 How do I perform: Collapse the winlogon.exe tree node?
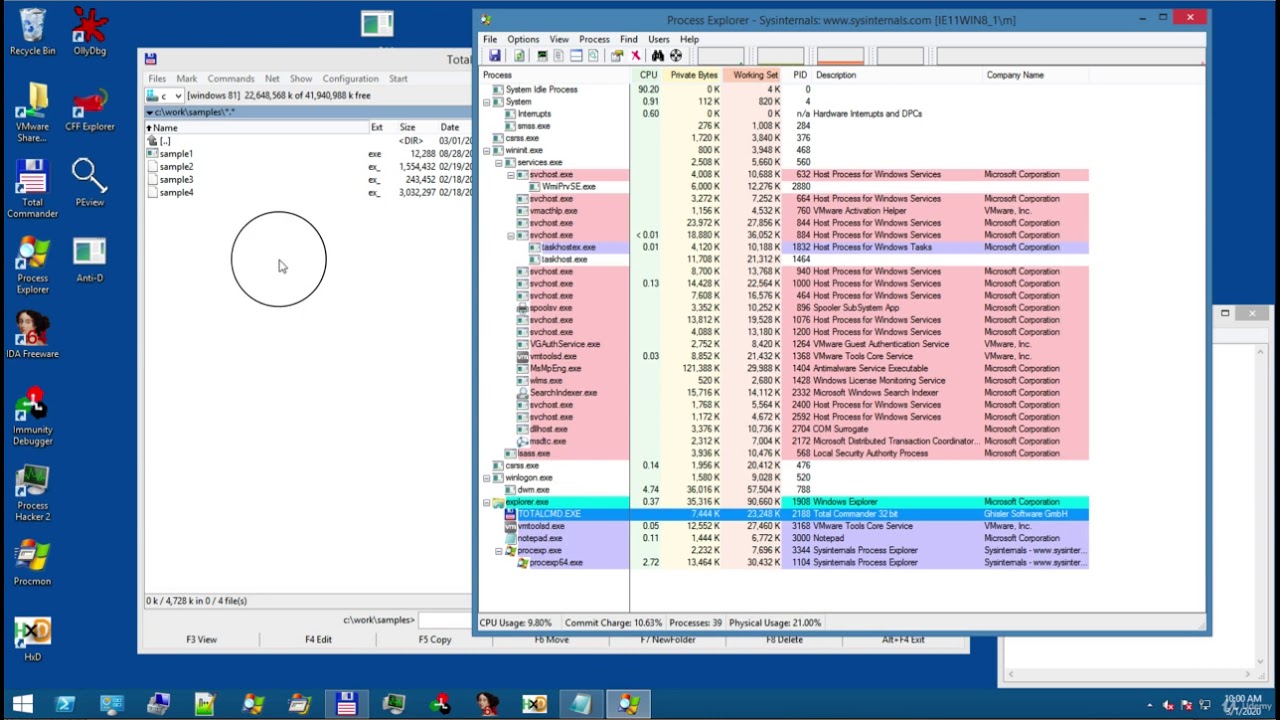487,478
